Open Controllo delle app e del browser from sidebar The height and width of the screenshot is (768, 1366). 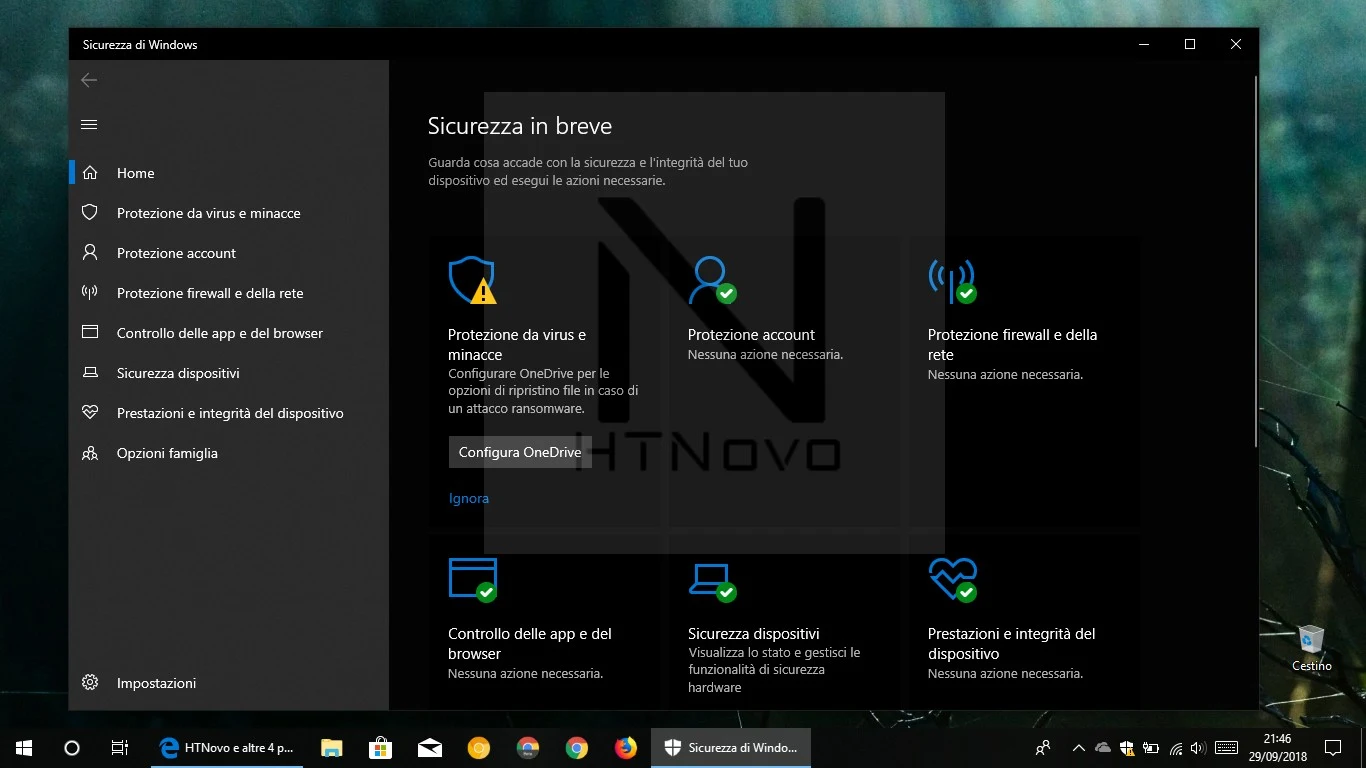(229, 333)
